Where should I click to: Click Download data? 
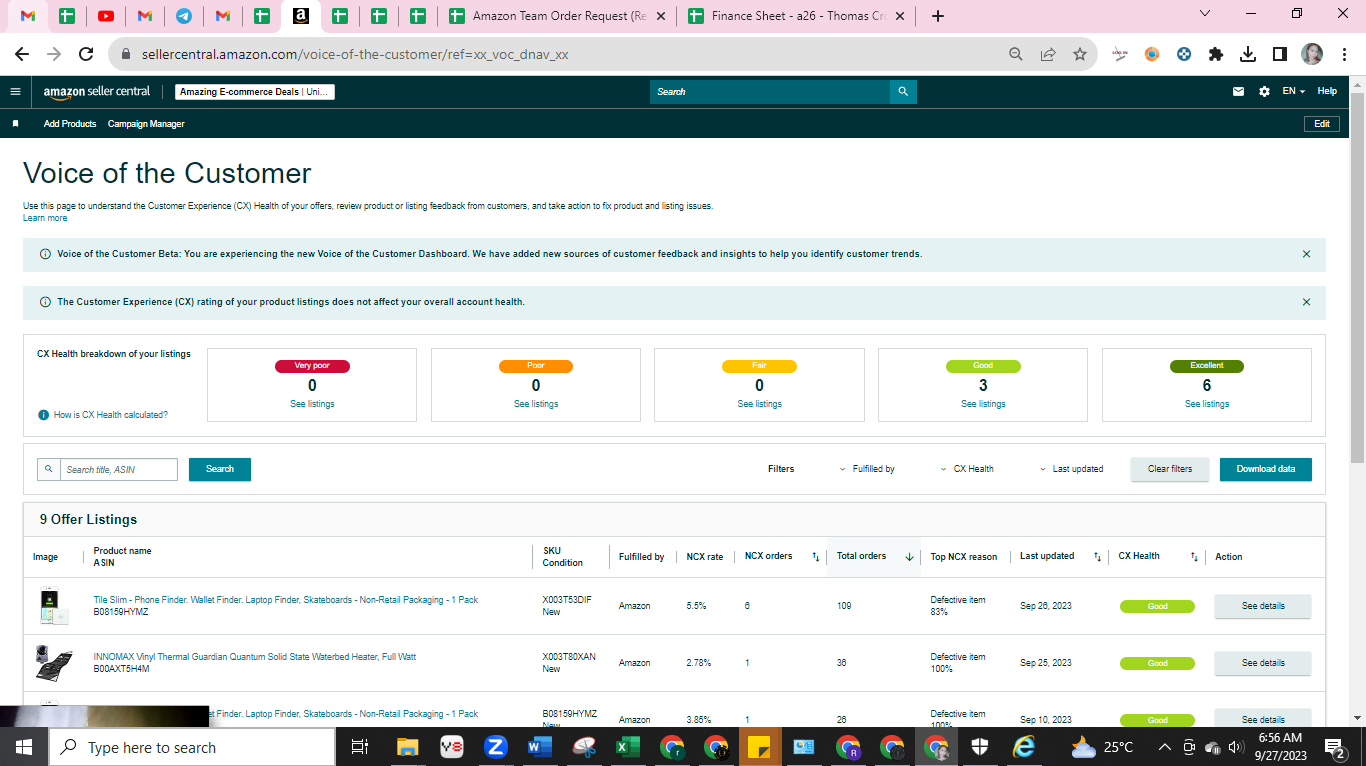coord(1266,469)
